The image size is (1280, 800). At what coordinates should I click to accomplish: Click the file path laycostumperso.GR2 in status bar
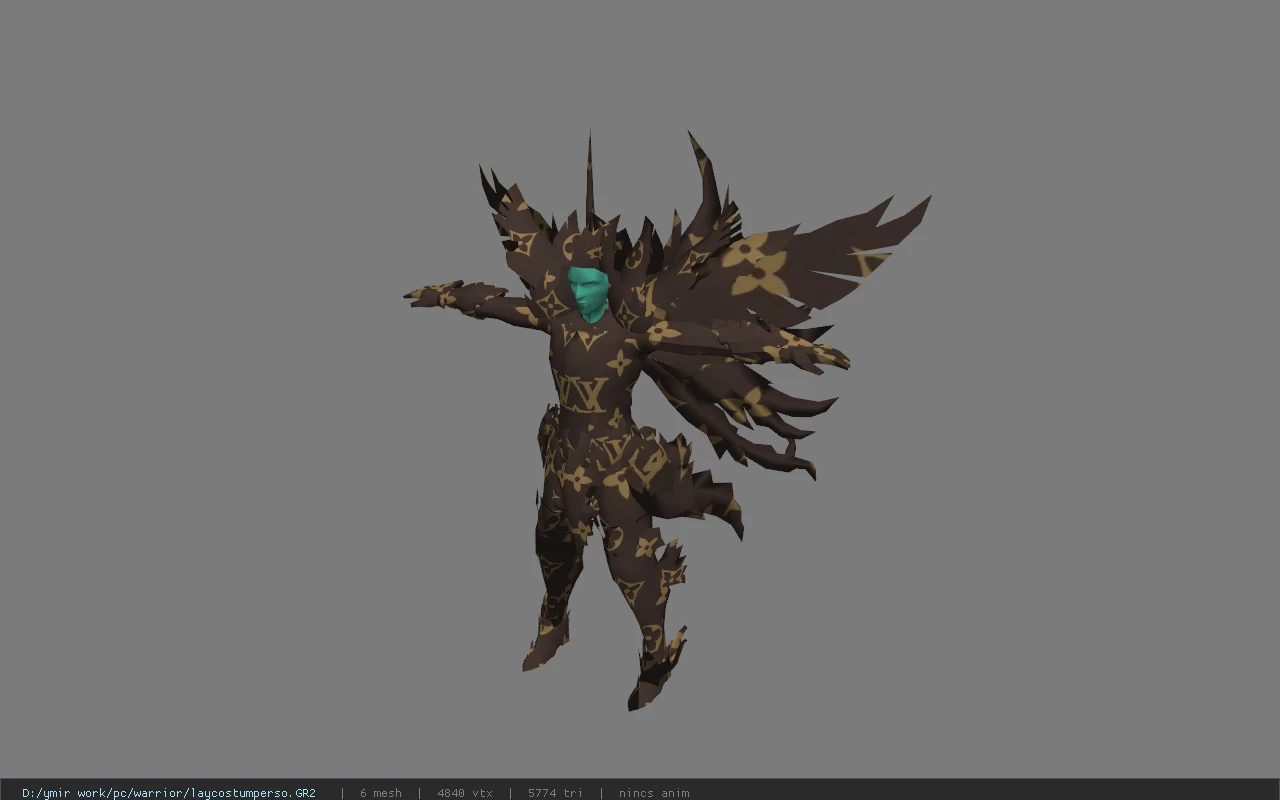tap(169, 793)
